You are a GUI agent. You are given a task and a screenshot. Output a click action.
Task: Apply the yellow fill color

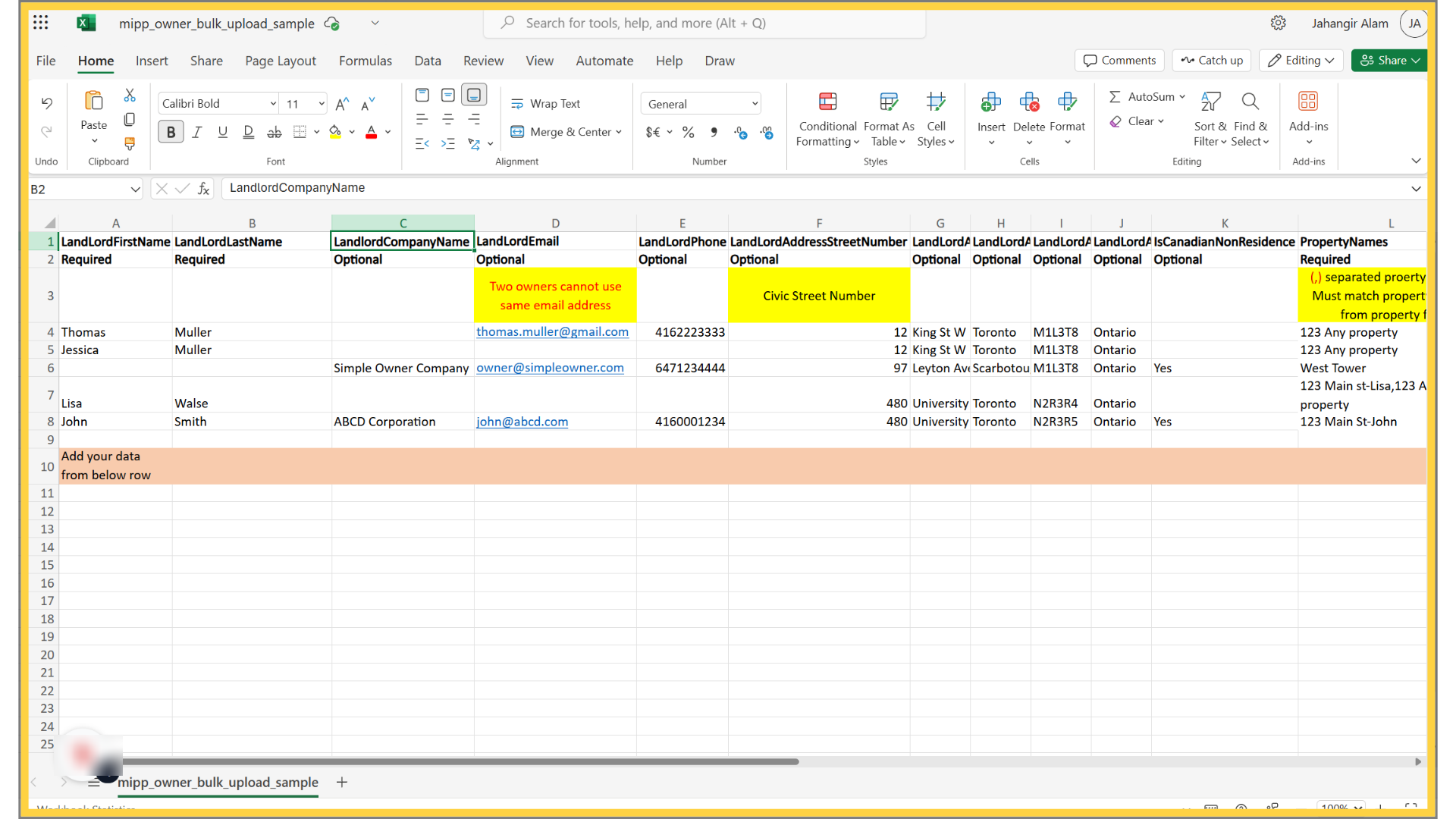coord(335,133)
